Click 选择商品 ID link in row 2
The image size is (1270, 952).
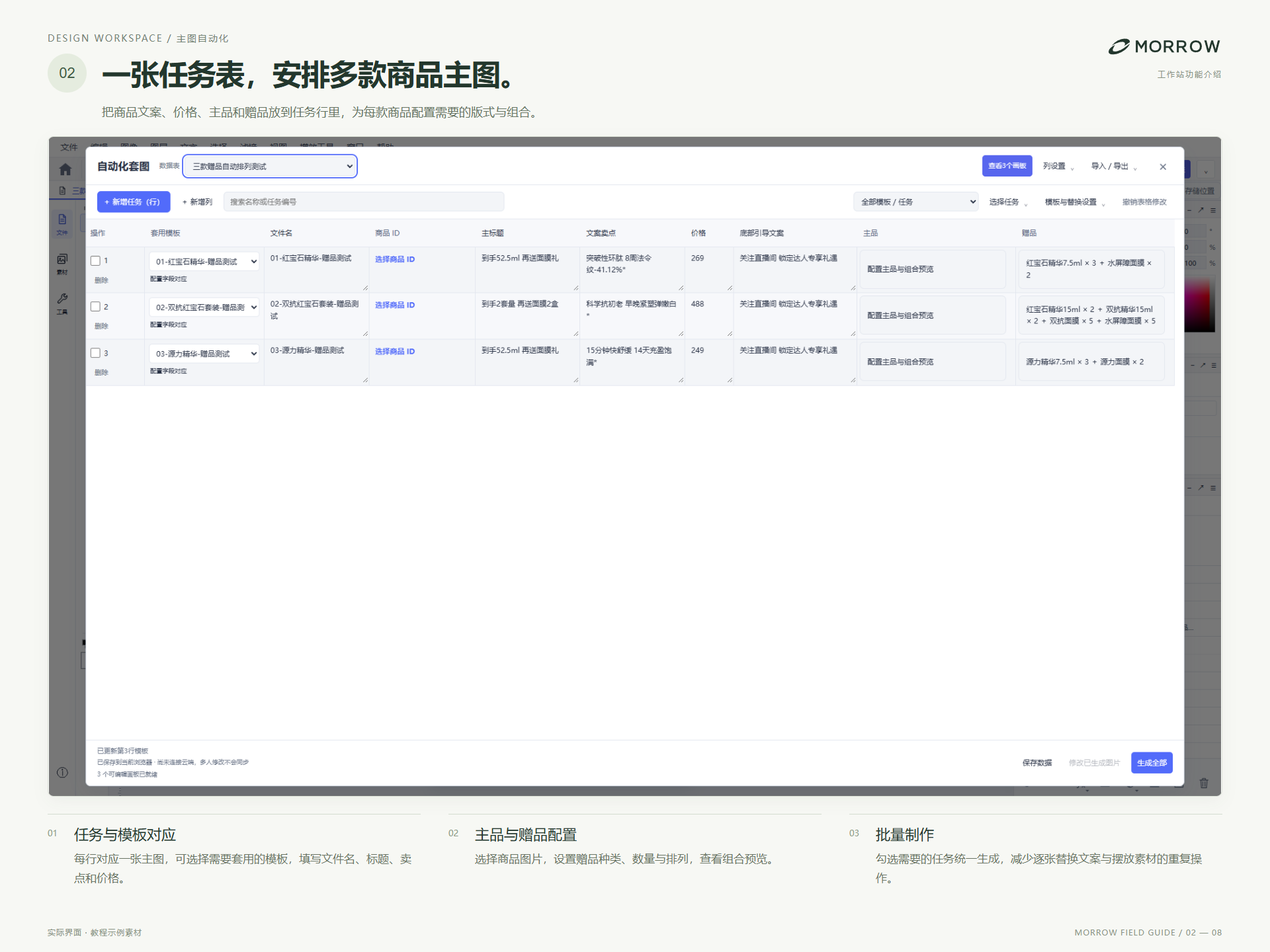395,305
